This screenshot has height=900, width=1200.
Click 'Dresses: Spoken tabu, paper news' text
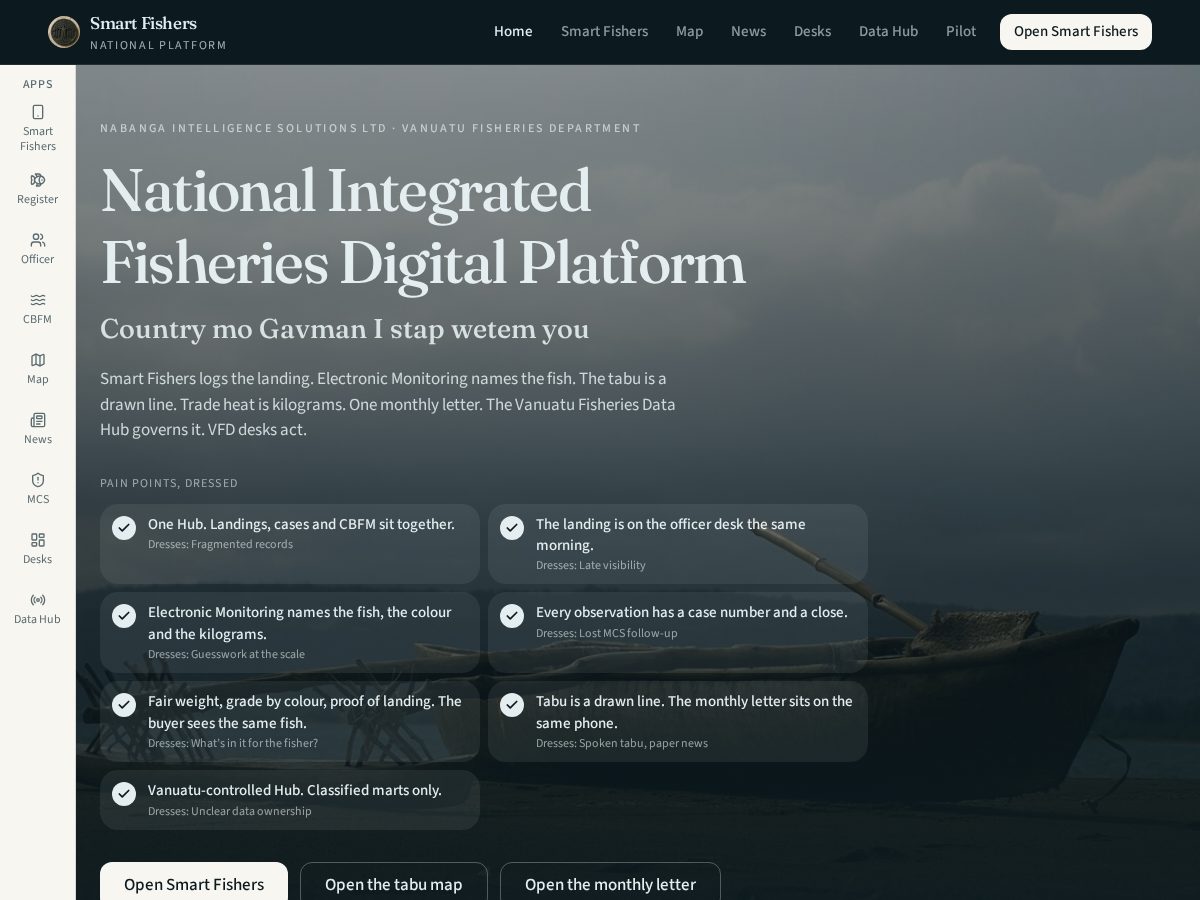622,744
